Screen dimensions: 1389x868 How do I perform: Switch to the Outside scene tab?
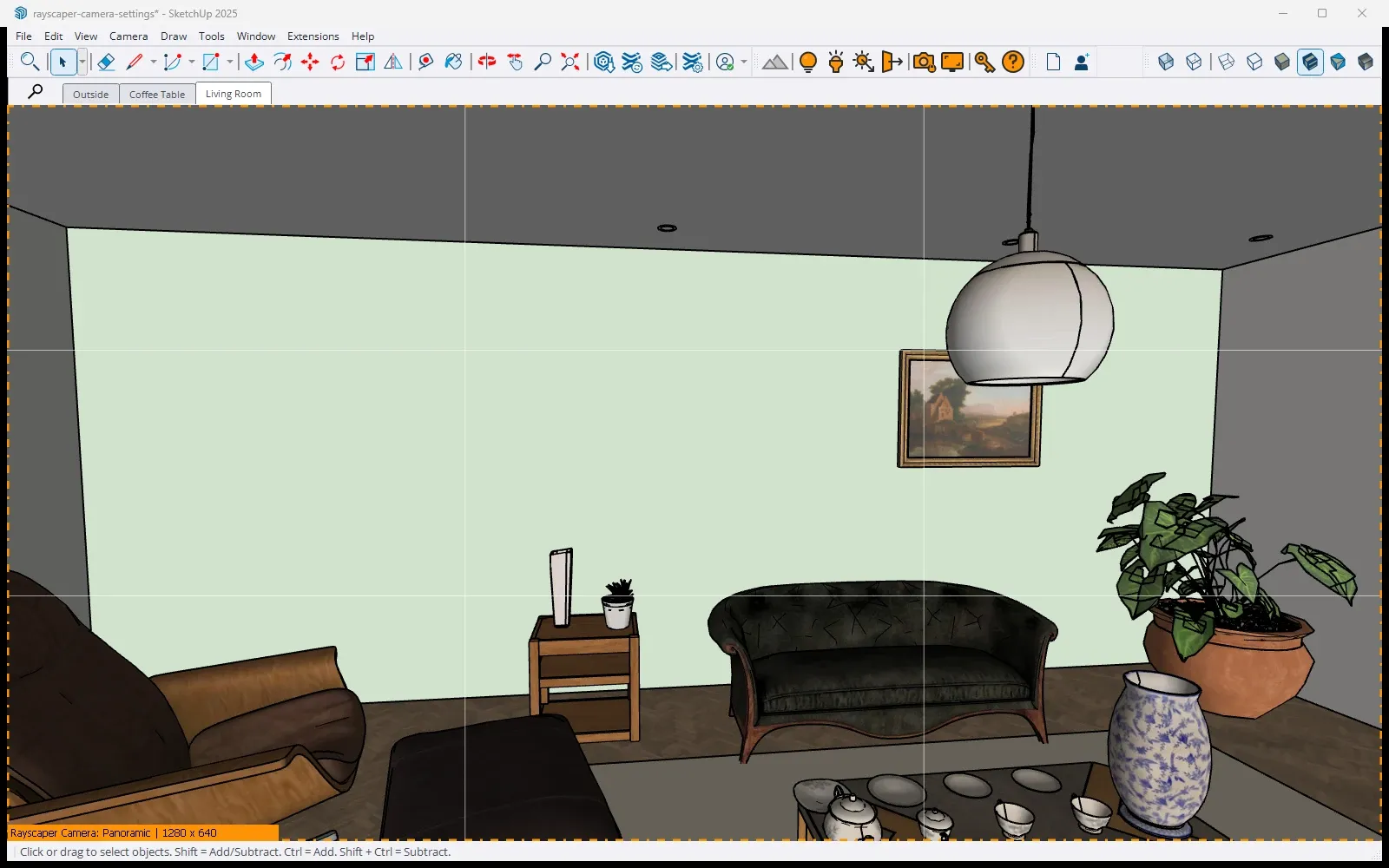pyautogui.click(x=91, y=94)
